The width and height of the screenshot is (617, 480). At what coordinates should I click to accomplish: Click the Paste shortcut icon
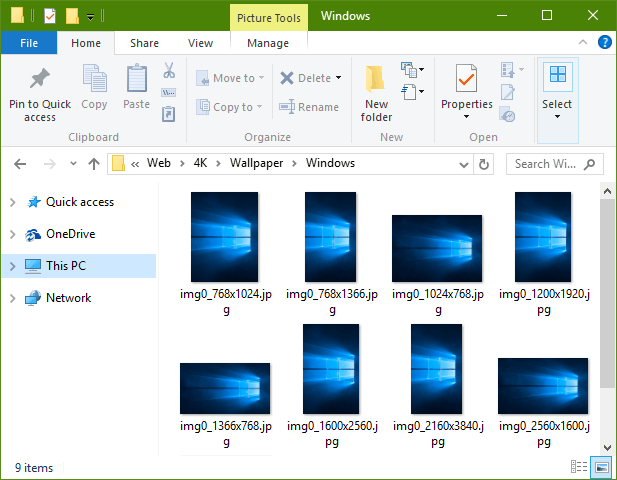[168, 114]
